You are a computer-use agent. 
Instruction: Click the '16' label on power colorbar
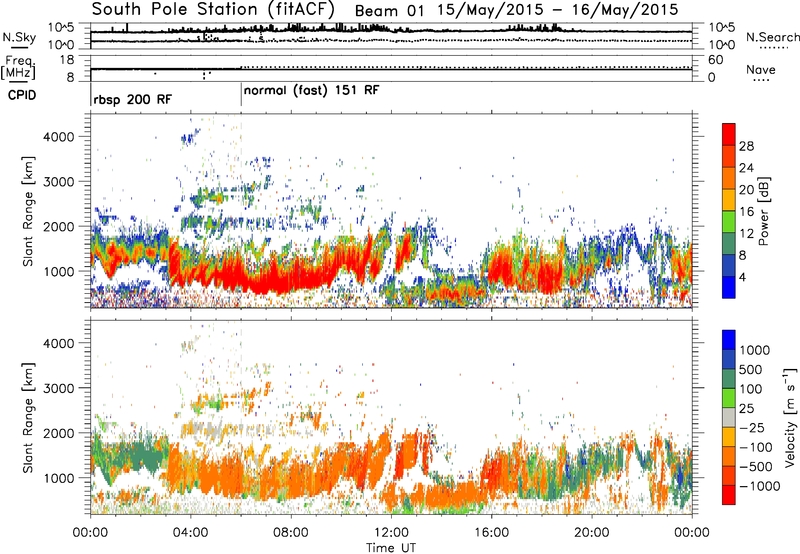pyautogui.click(x=746, y=212)
